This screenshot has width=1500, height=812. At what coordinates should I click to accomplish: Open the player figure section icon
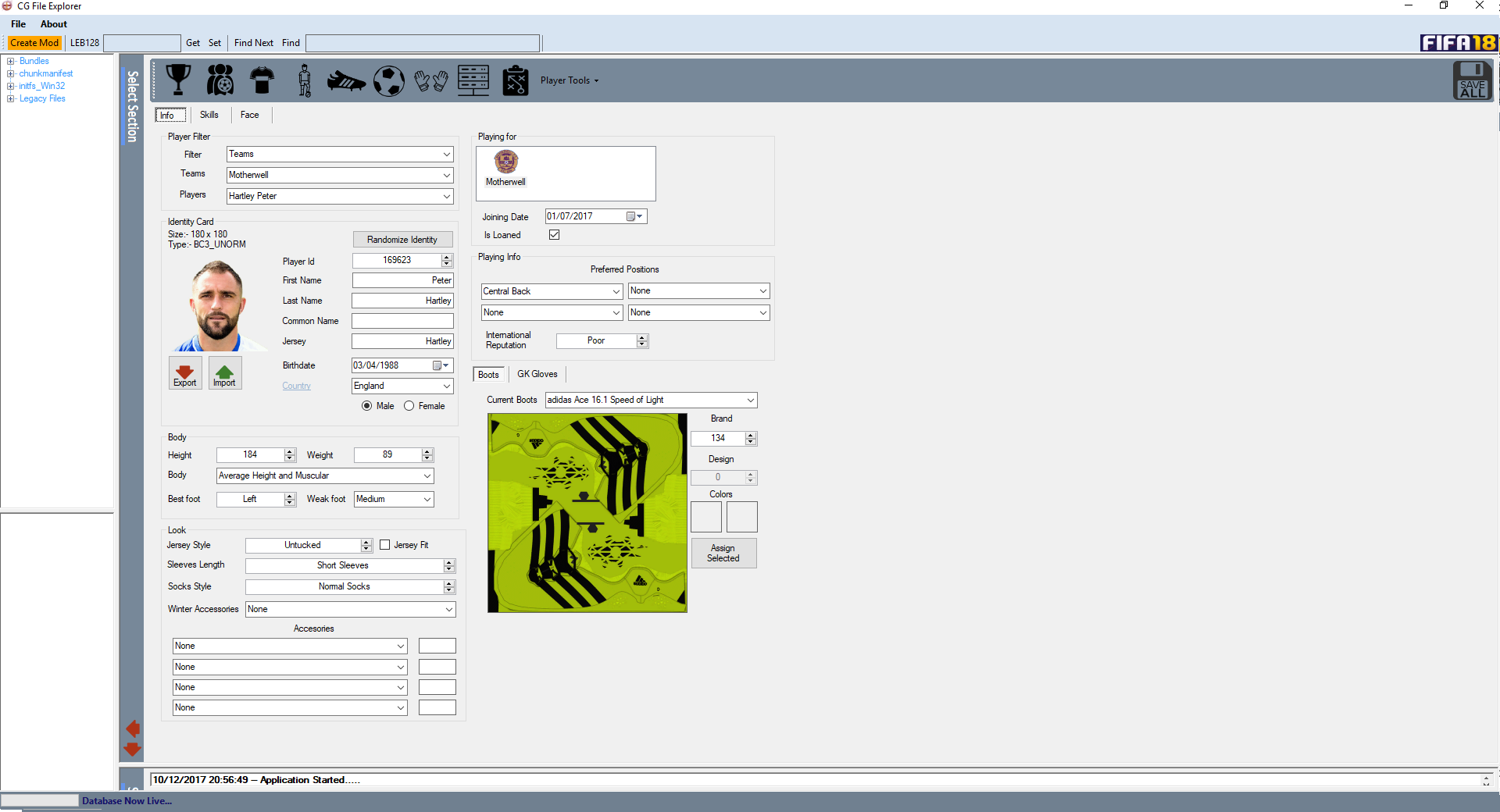pyautogui.click(x=305, y=80)
